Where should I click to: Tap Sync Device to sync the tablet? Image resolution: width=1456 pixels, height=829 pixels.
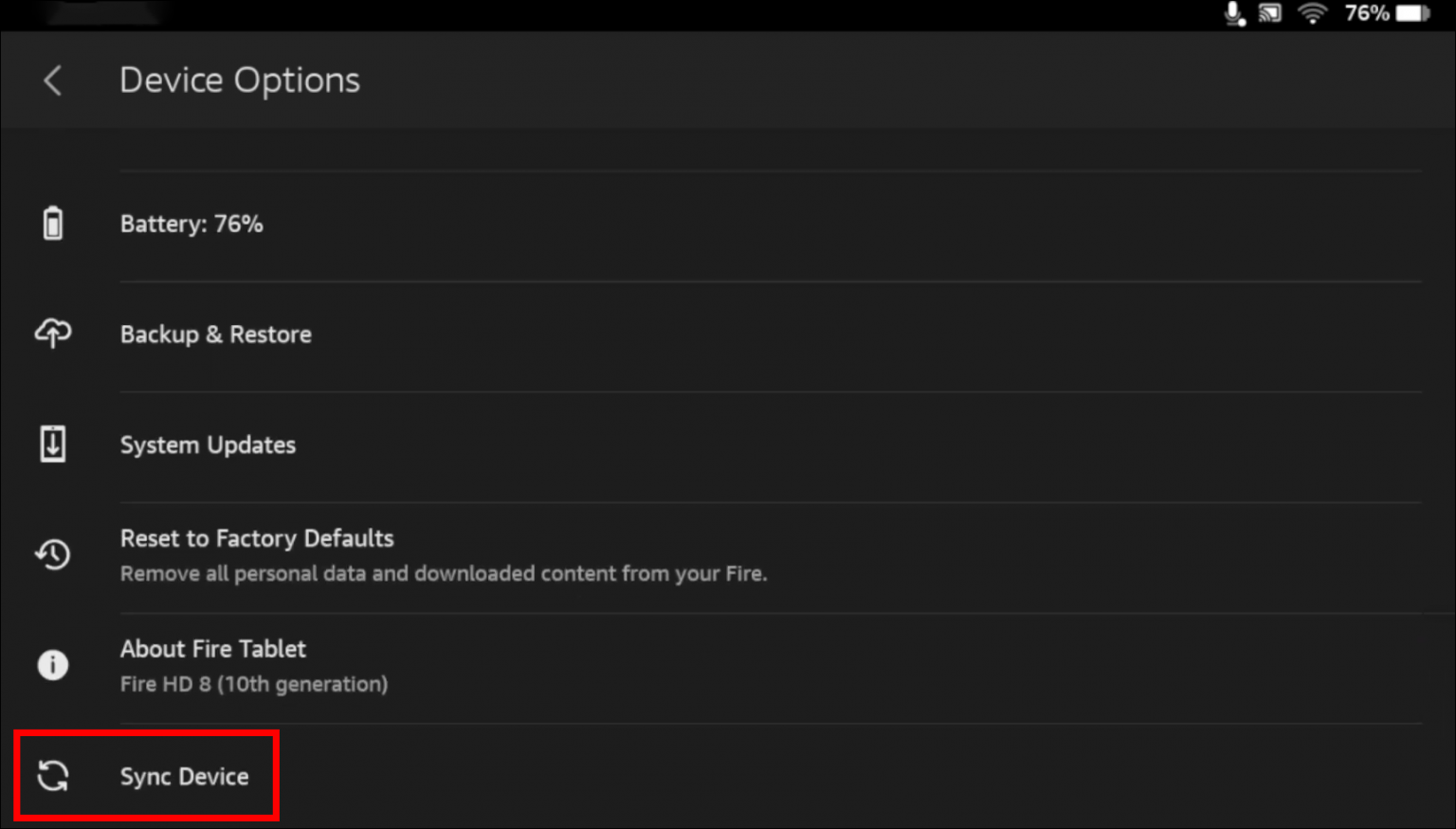(184, 775)
